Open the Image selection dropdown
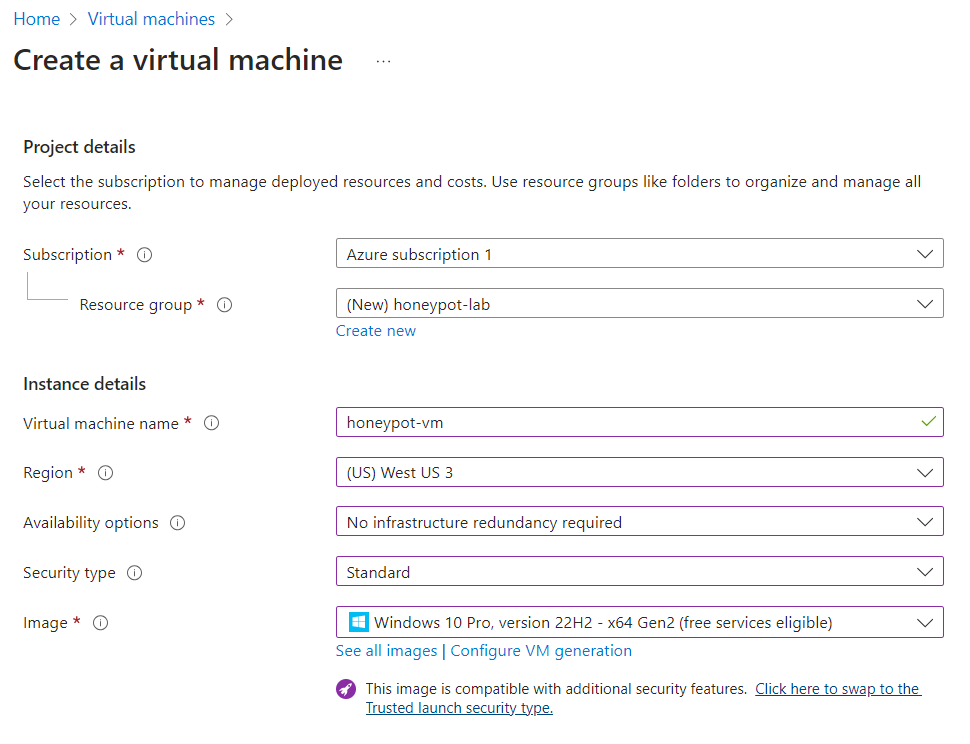This screenshot has width=970, height=744. [x=925, y=621]
